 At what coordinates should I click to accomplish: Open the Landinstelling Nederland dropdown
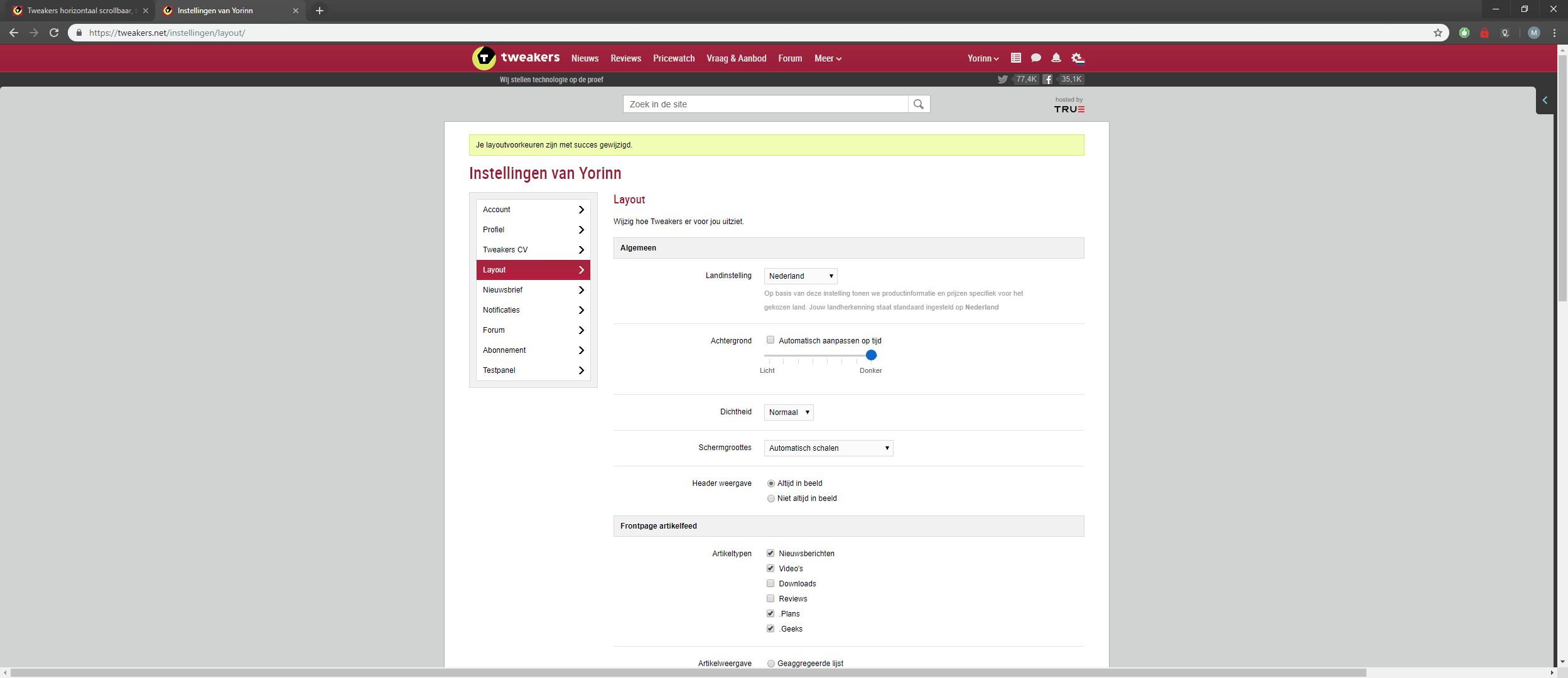[x=800, y=276]
